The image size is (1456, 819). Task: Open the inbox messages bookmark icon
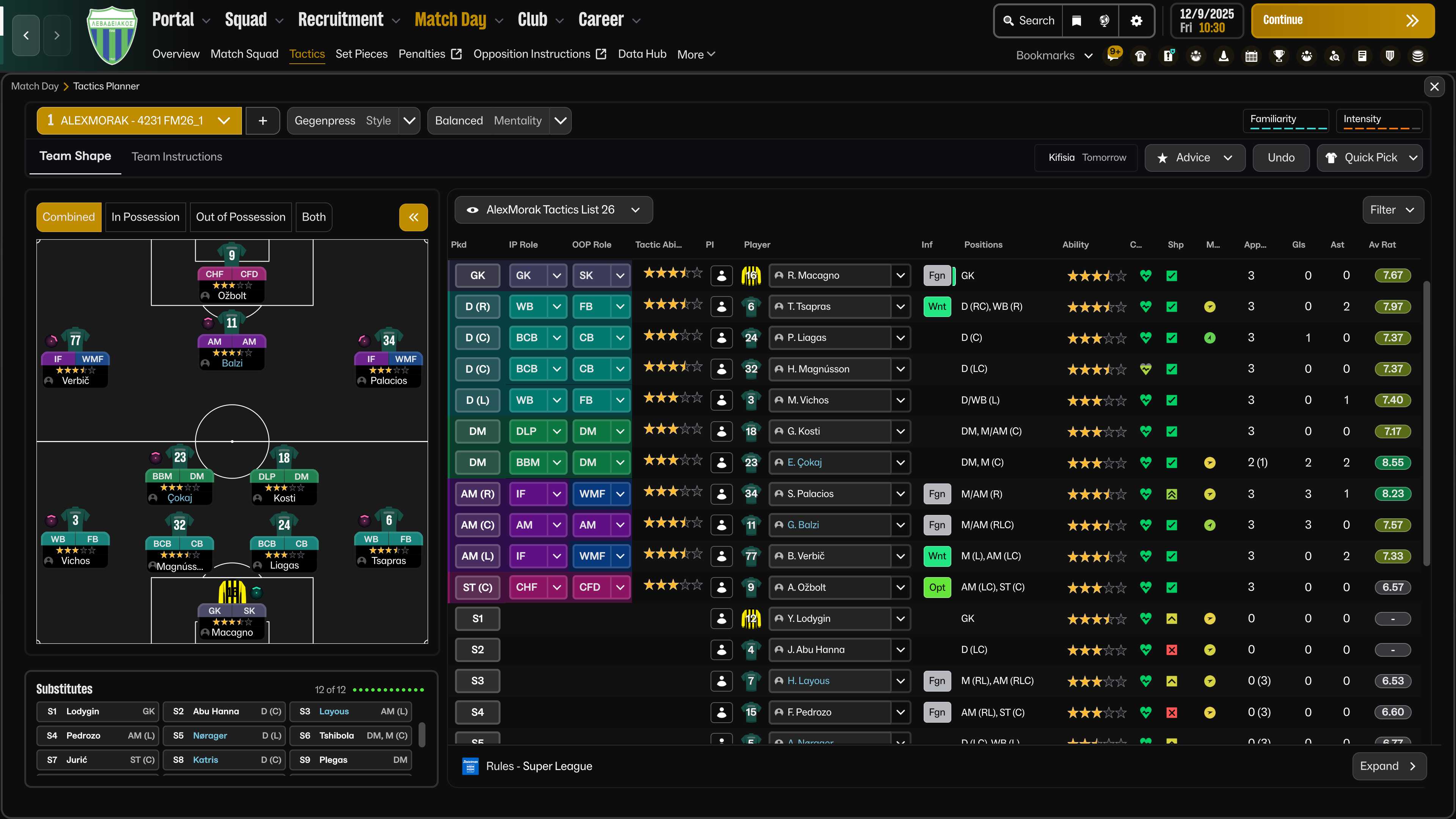pyautogui.click(x=1113, y=55)
